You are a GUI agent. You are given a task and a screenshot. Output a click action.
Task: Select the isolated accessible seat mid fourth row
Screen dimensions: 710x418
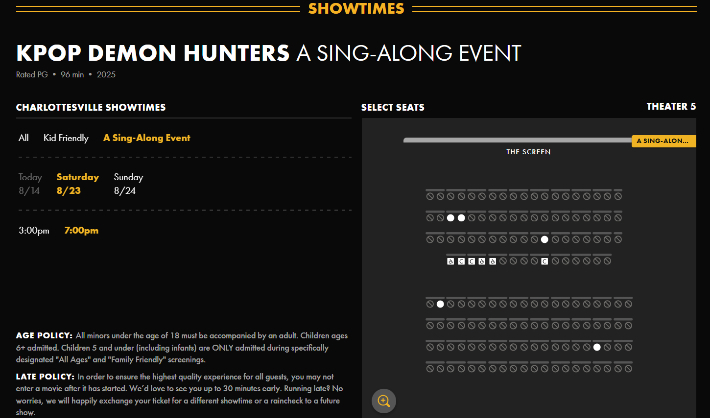(x=545, y=261)
